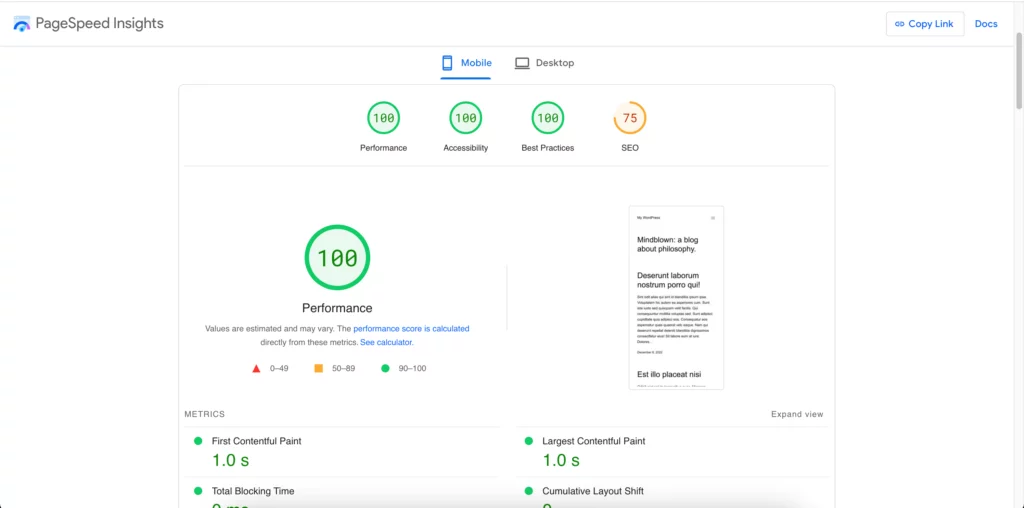Click the SEO label below its gauge
This screenshot has height=508, width=1024.
[x=630, y=148]
